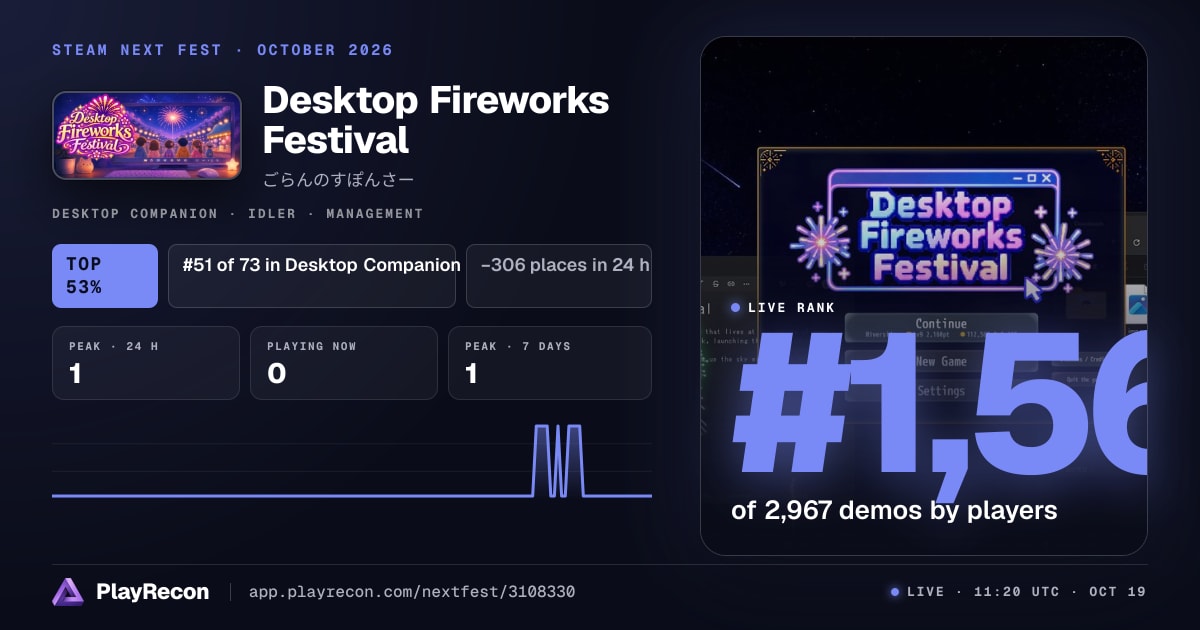This screenshot has height=630, width=1200.
Task: Click the LIVE · 11:20 UTC · OCT 19 status
Action: pyautogui.click(x=1018, y=592)
